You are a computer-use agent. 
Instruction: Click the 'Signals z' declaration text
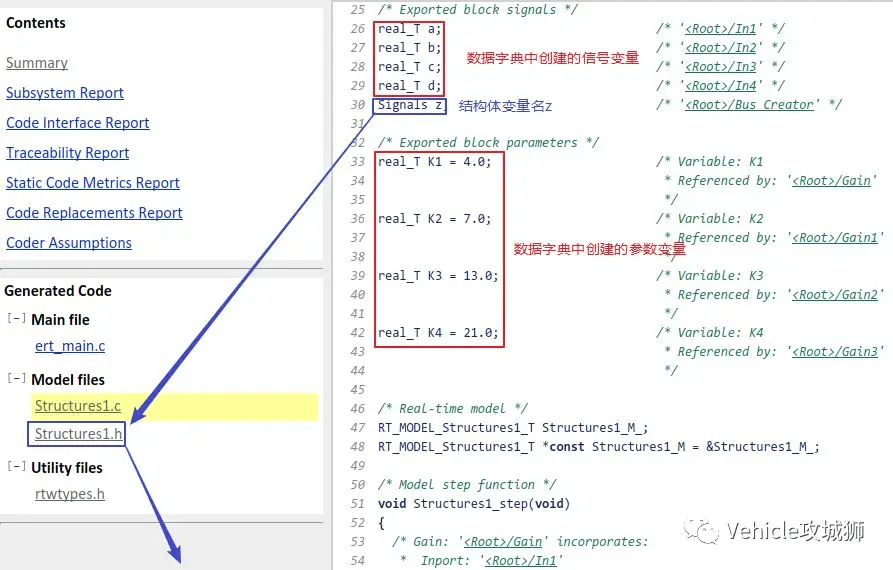[409, 105]
